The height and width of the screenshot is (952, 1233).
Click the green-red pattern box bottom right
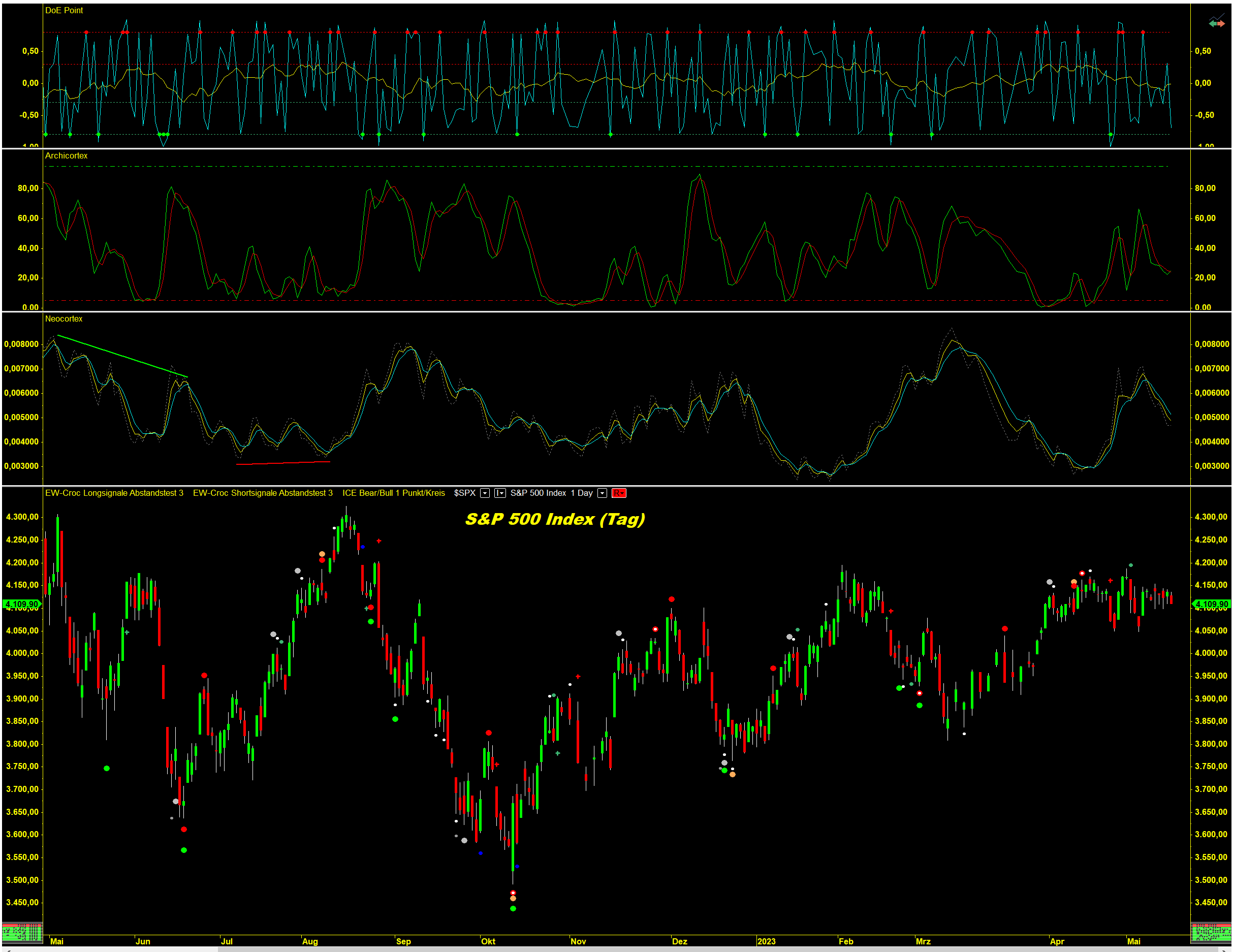[x=1211, y=932]
